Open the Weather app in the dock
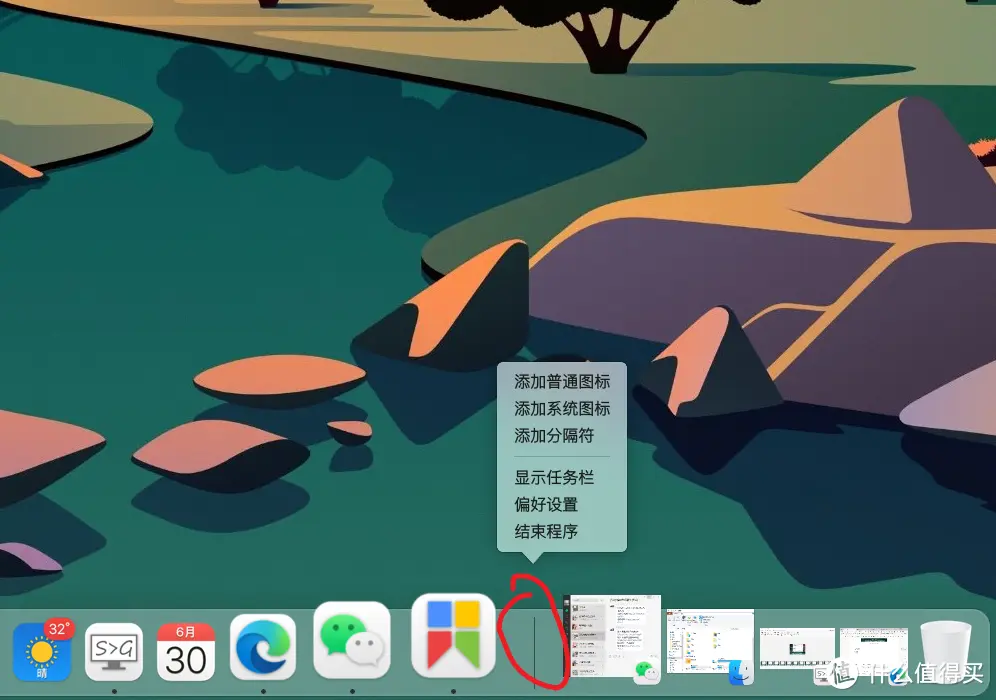 [41, 651]
